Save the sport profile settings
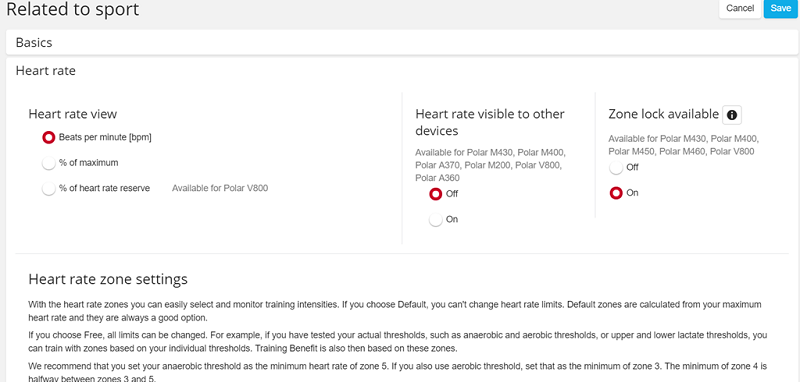 781,8
